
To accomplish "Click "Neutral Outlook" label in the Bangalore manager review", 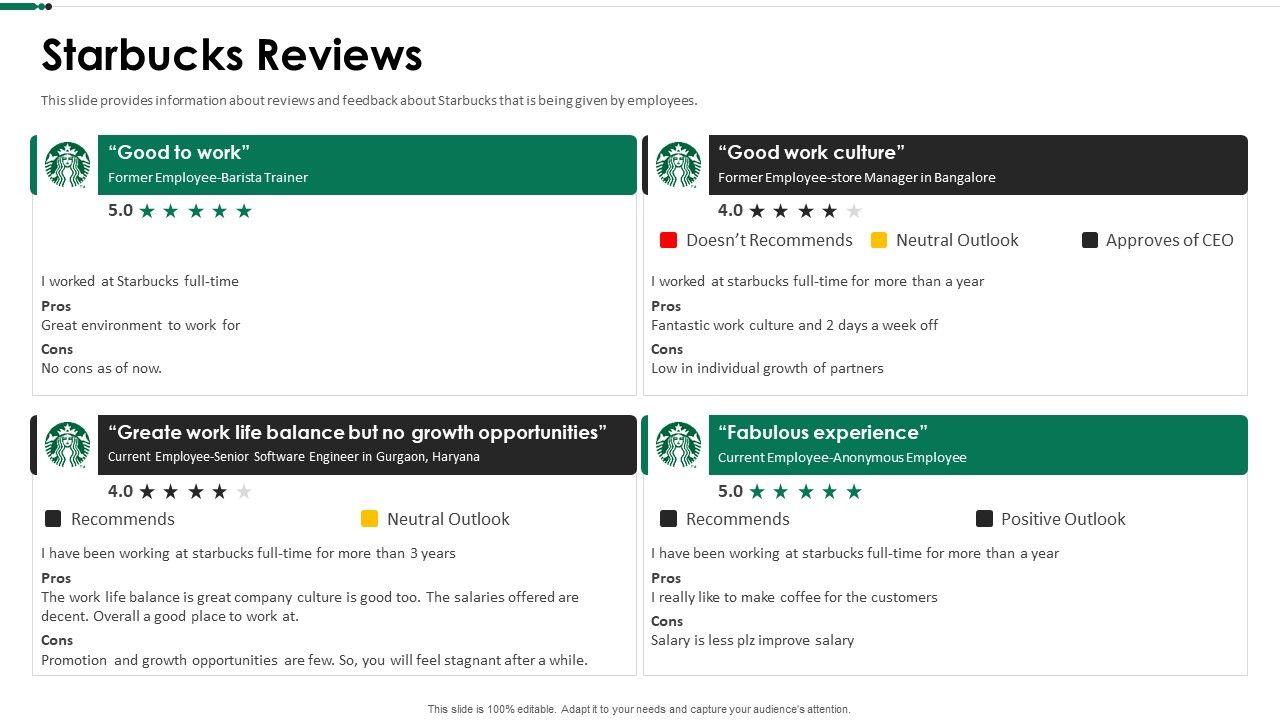I will click(x=957, y=240).
